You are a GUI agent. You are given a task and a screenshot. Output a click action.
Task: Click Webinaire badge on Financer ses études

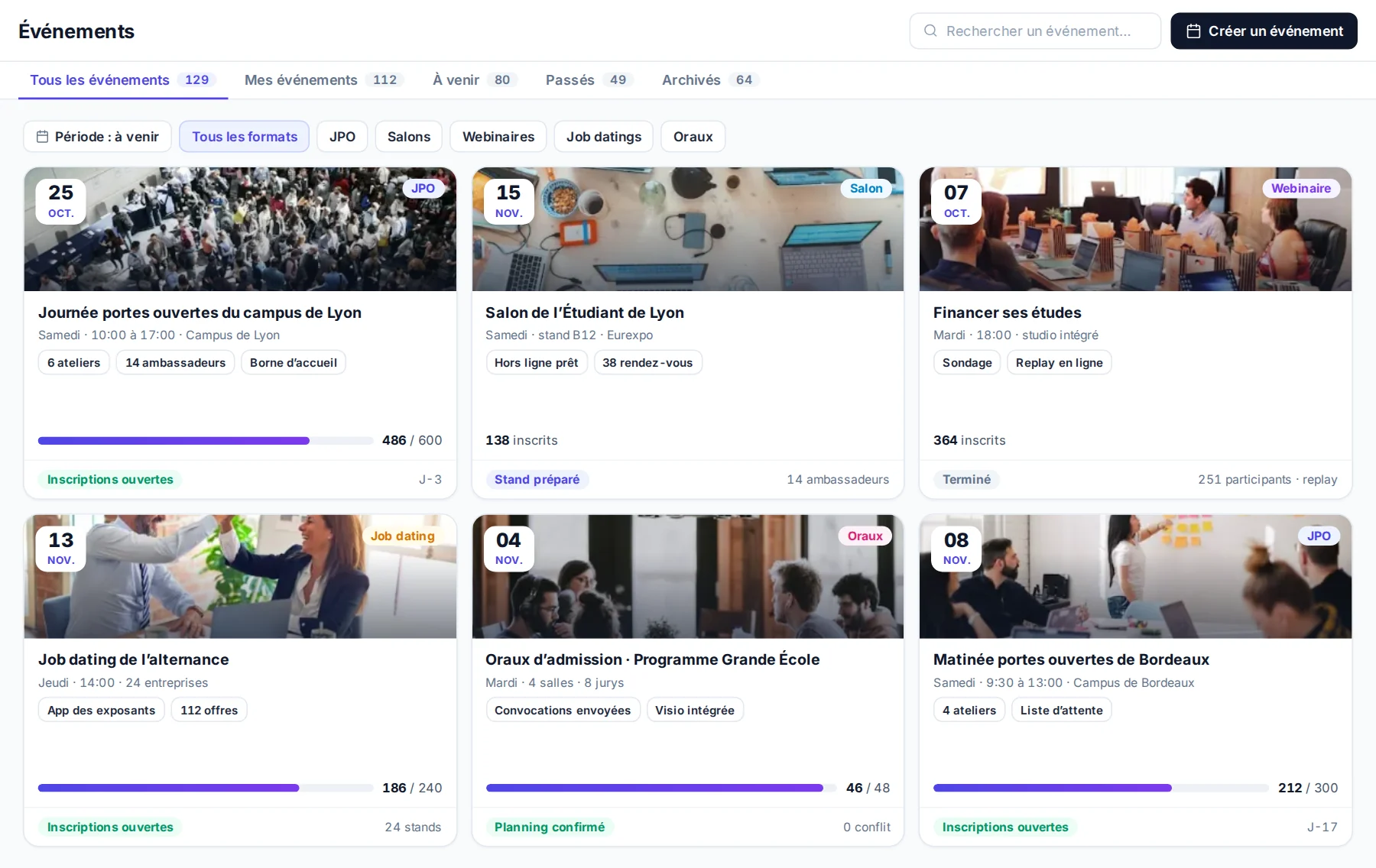coord(1301,189)
